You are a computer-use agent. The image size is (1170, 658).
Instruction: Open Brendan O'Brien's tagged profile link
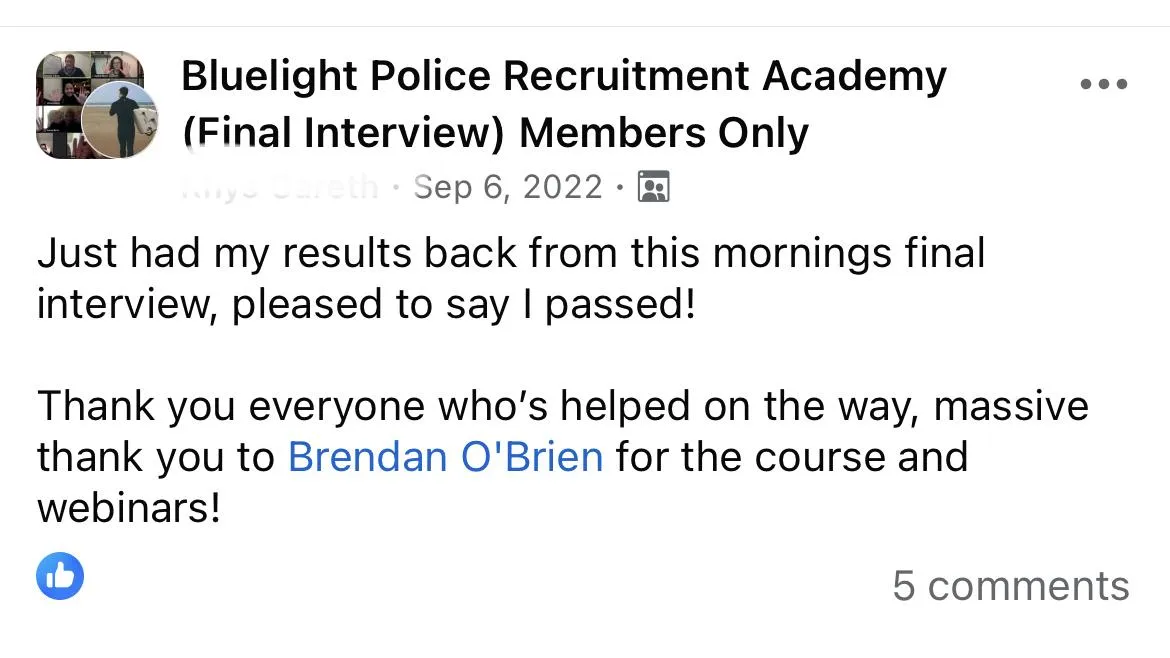[445, 457]
